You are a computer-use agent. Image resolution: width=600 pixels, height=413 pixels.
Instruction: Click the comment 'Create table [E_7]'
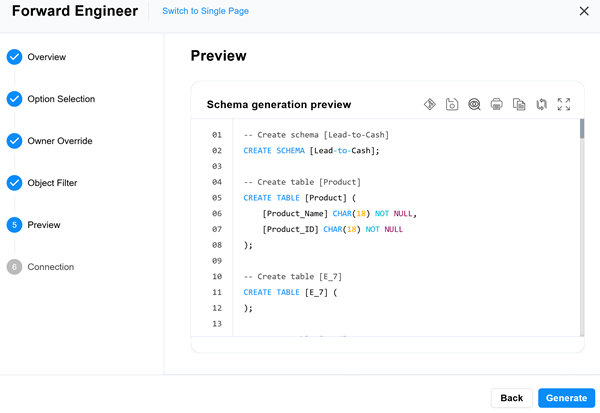click(293, 276)
